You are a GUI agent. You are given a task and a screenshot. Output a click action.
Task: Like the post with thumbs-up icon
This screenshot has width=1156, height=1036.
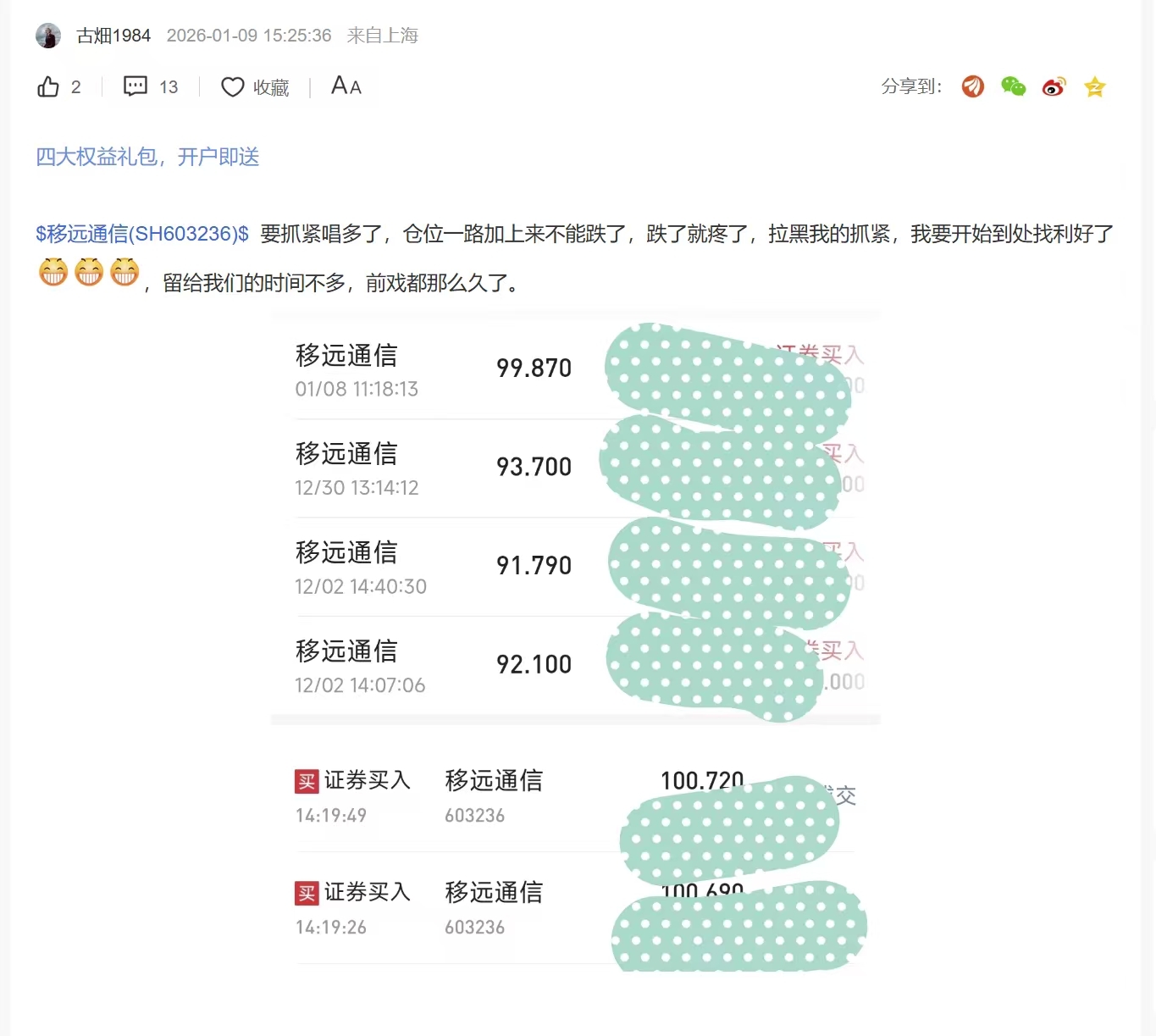pyautogui.click(x=48, y=86)
